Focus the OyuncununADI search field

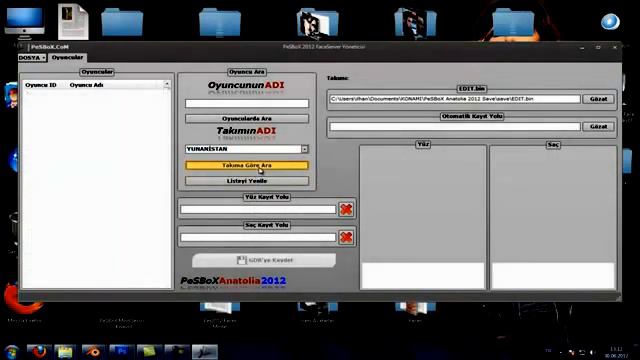tap(247, 104)
